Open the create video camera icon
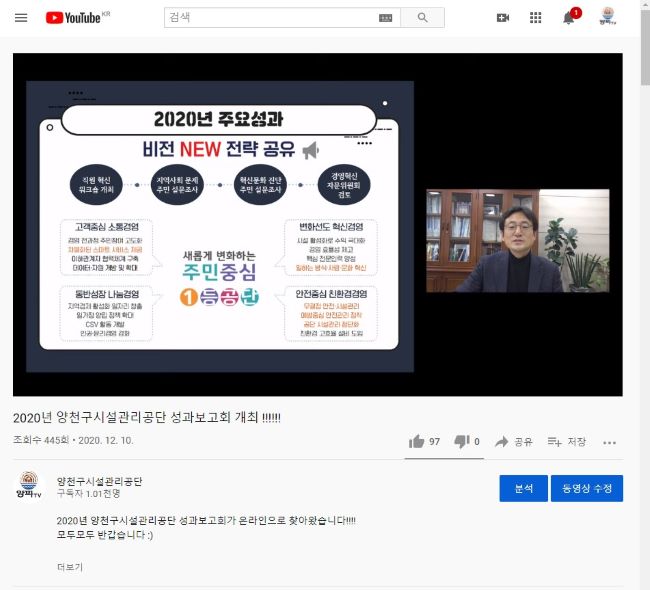This screenshot has height=590, width=650. coord(503,18)
